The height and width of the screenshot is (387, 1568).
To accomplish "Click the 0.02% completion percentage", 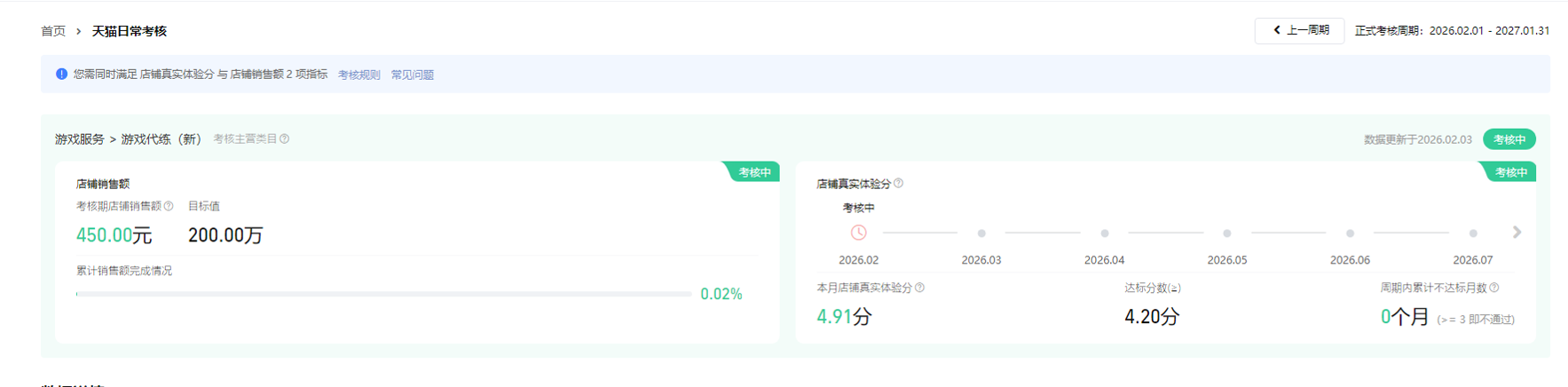I will tap(721, 294).
